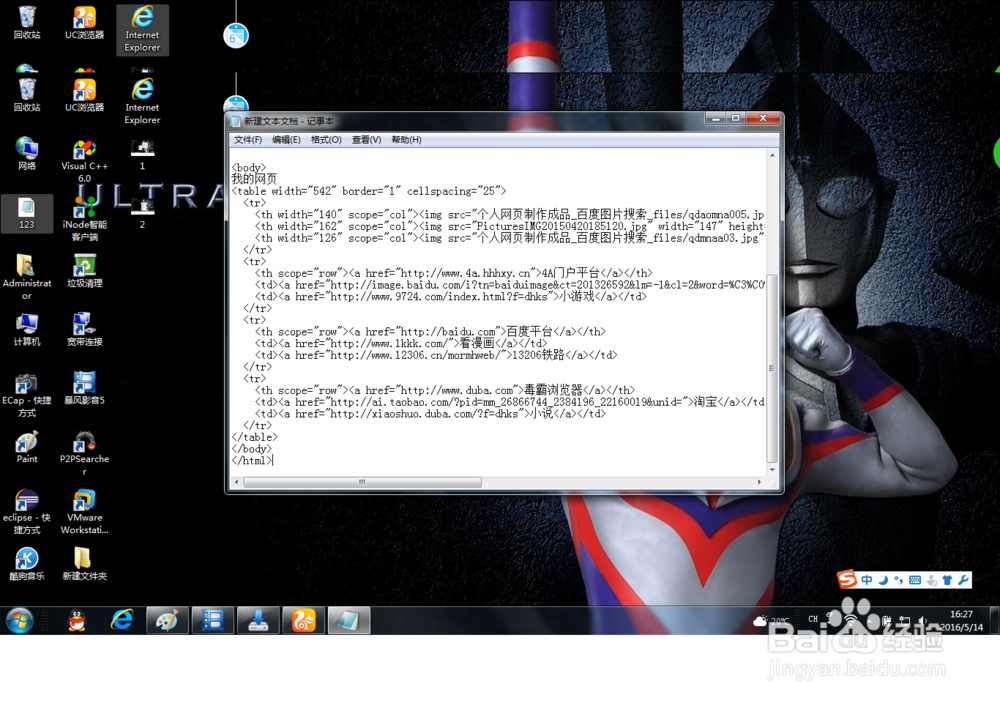Click the 百度平台 link line in Notepad

point(430,332)
